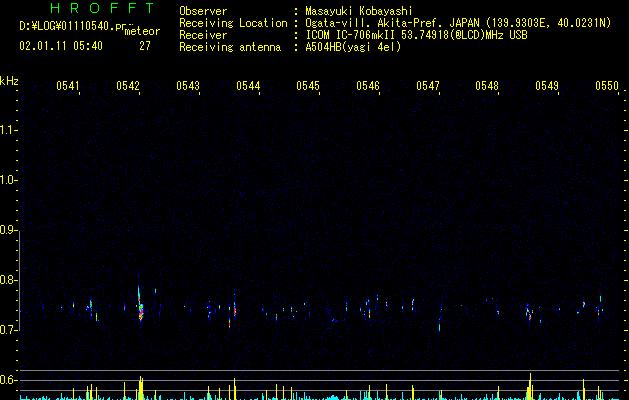Image resolution: width=629 pixels, height=400 pixels.
Task: Click the 0.8 kHz axis label
Action: (x=9, y=280)
